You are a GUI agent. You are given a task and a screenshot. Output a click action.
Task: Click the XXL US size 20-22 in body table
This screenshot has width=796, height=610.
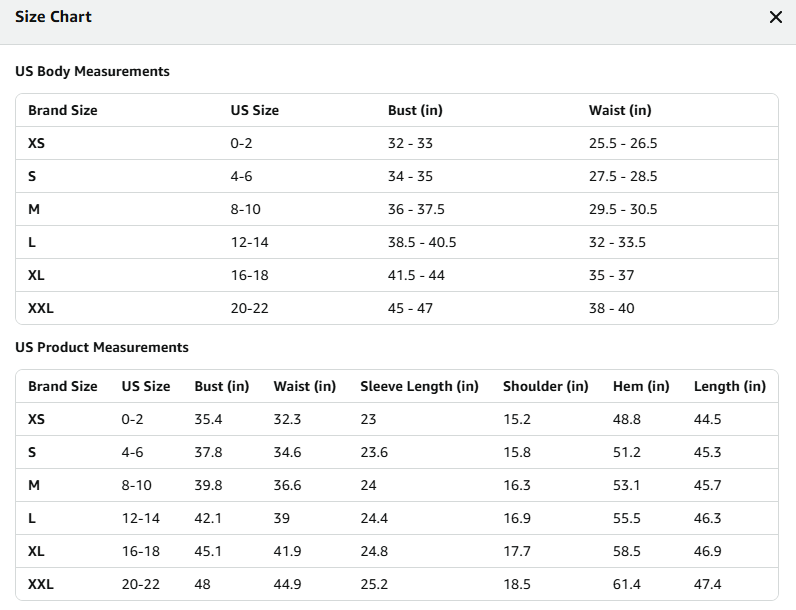pos(249,308)
